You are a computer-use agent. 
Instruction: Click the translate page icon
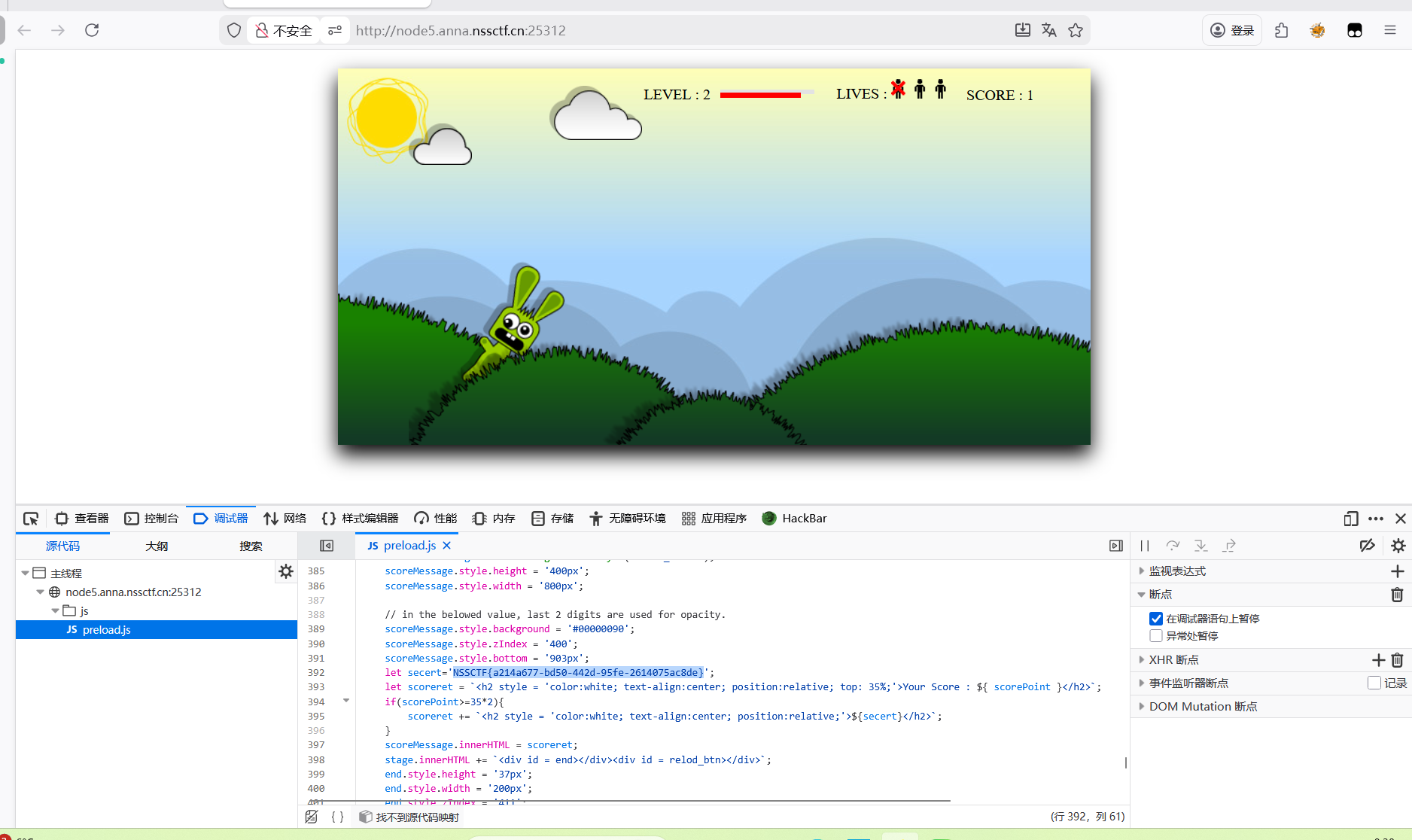click(1048, 30)
